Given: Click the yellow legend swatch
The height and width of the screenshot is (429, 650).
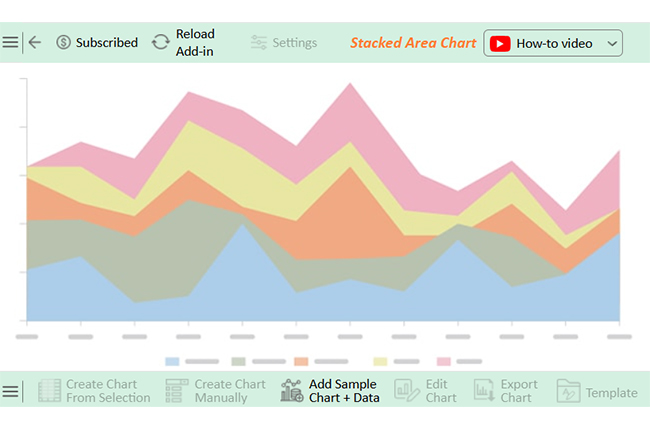Looking at the screenshot, I should point(380,360).
